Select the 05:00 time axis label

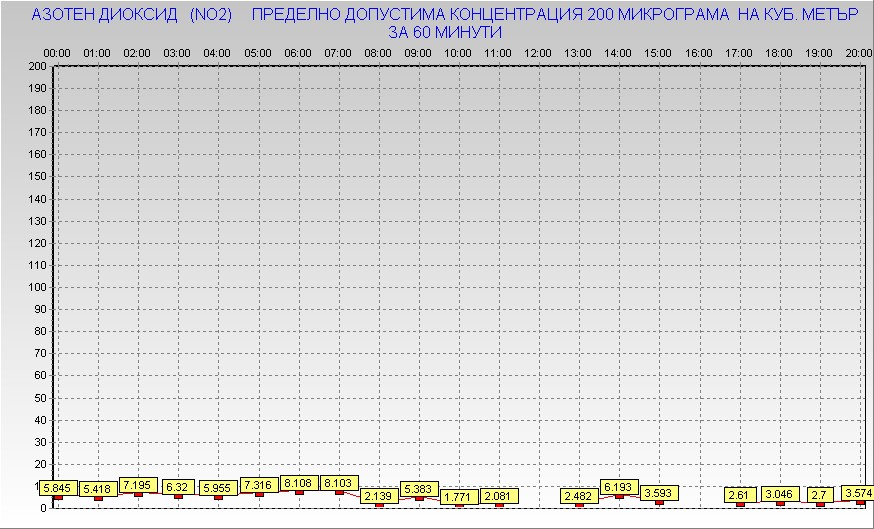[x=258, y=54]
